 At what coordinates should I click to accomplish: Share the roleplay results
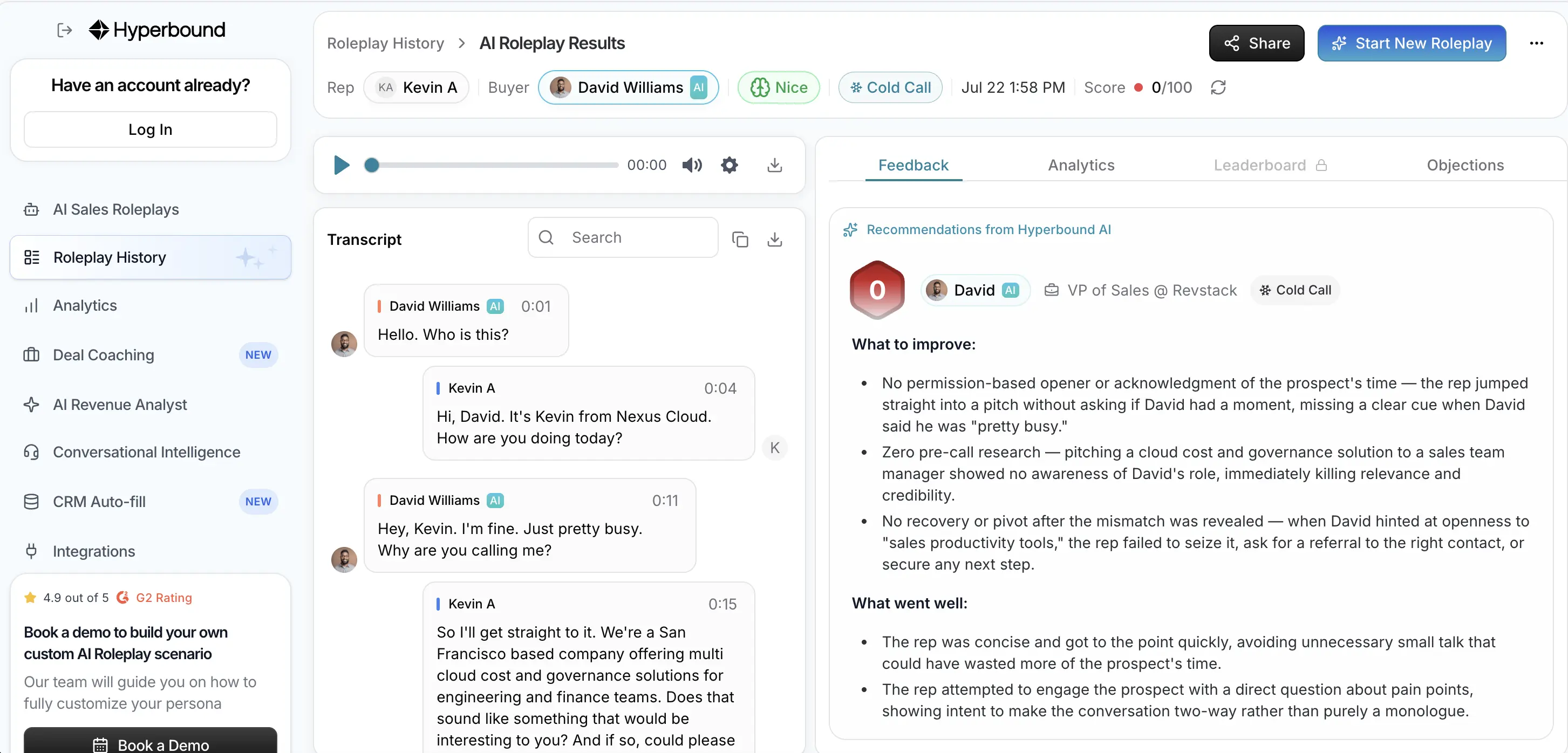[1256, 43]
